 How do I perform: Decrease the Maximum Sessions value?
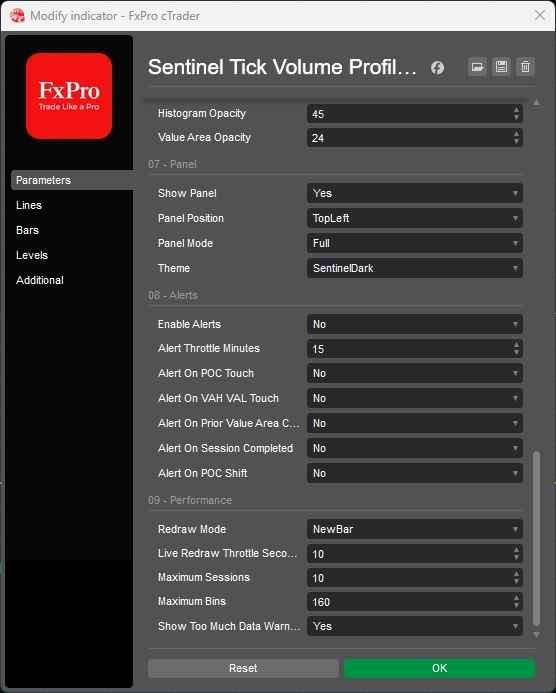pyautogui.click(x=516, y=582)
